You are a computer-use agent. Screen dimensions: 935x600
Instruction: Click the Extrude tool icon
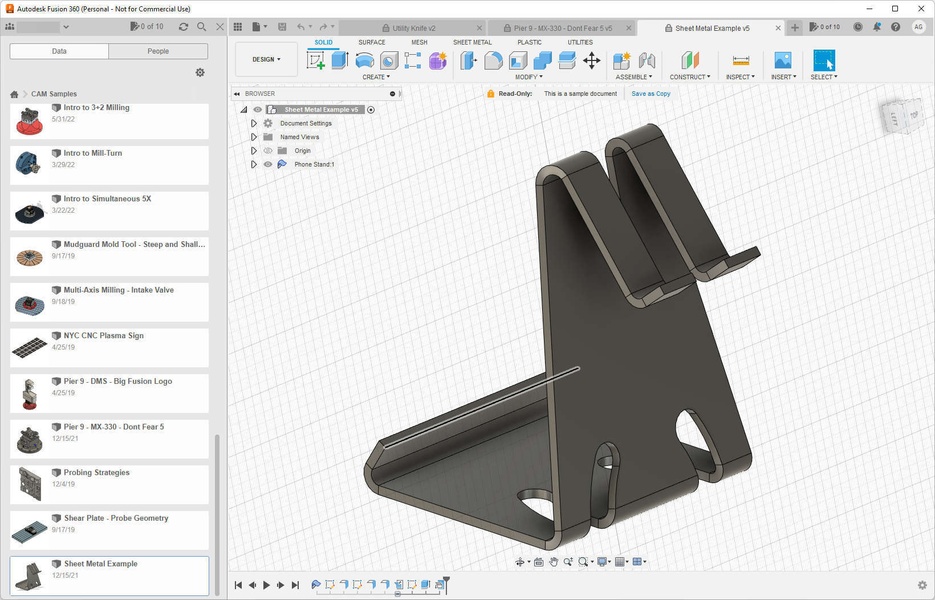340,61
